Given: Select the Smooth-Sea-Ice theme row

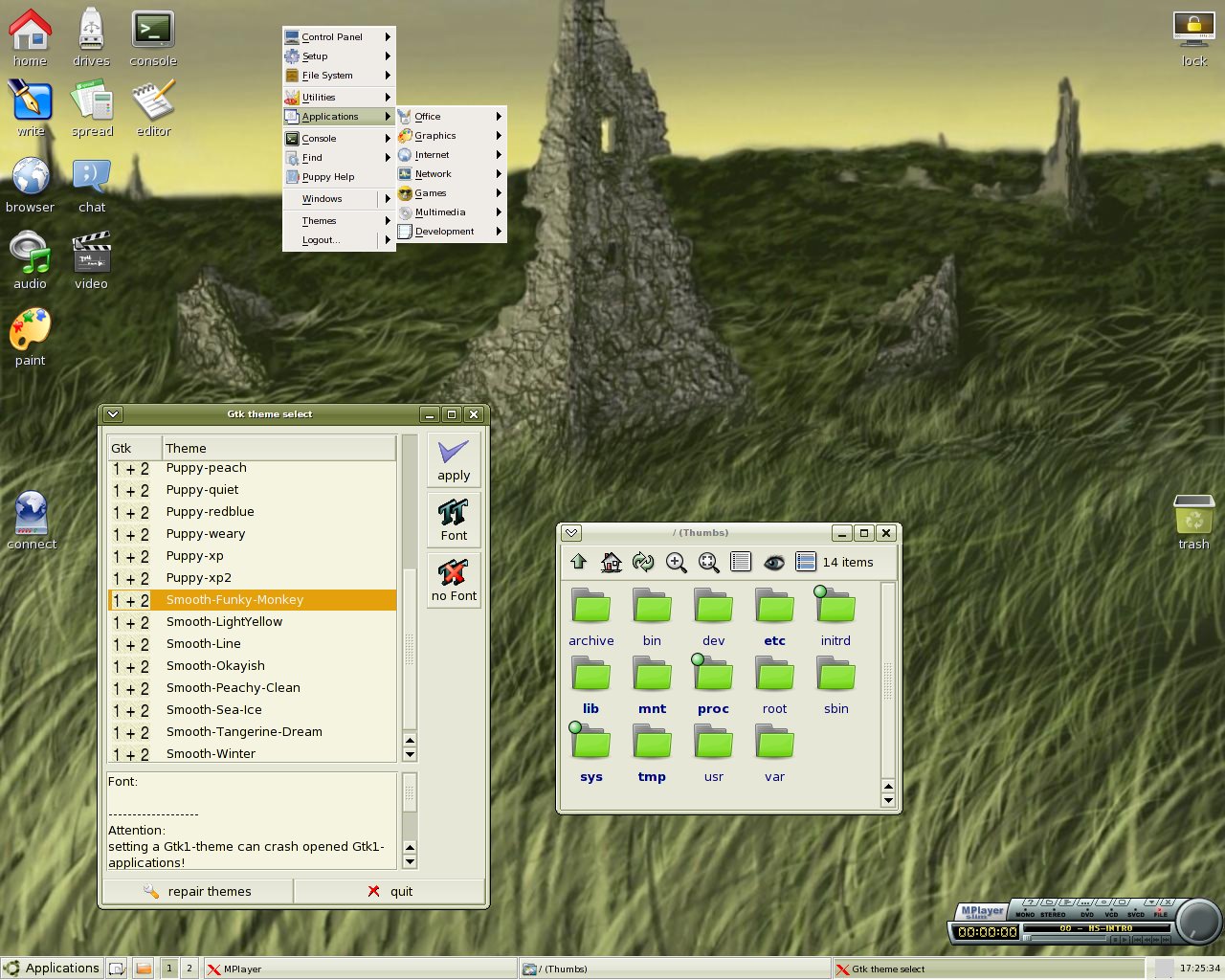Looking at the screenshot, I should 253,710.
